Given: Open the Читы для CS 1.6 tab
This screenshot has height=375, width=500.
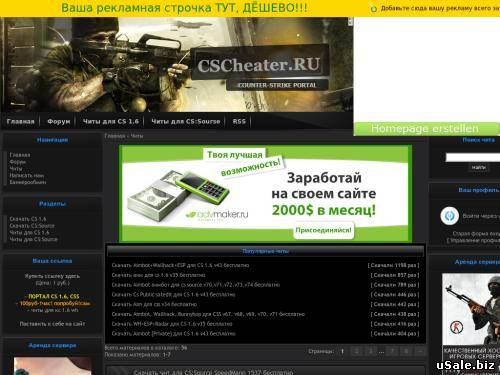Looking at the screenshot, I should click(x=111, y=122).
